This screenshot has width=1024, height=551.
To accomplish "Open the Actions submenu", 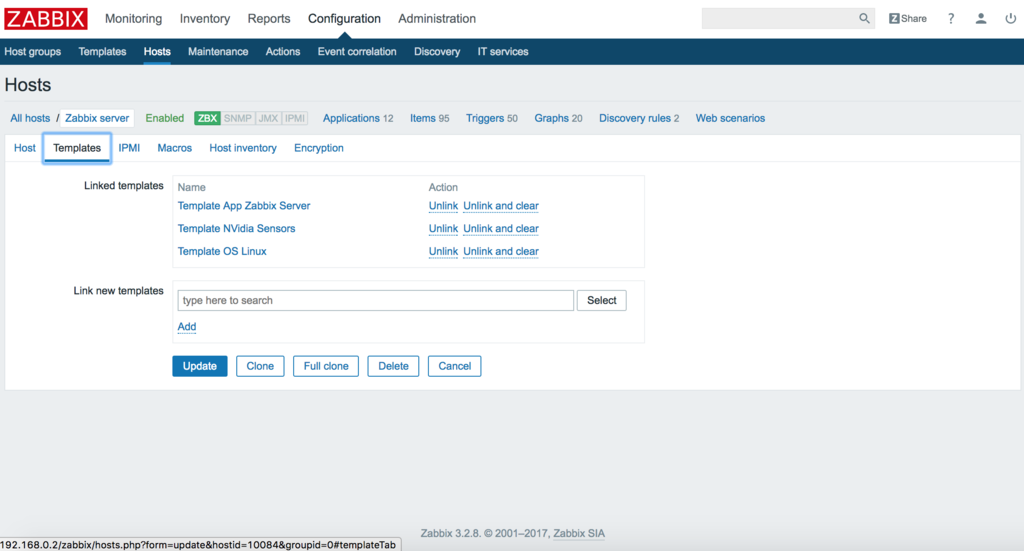I will tap(283, 52).
